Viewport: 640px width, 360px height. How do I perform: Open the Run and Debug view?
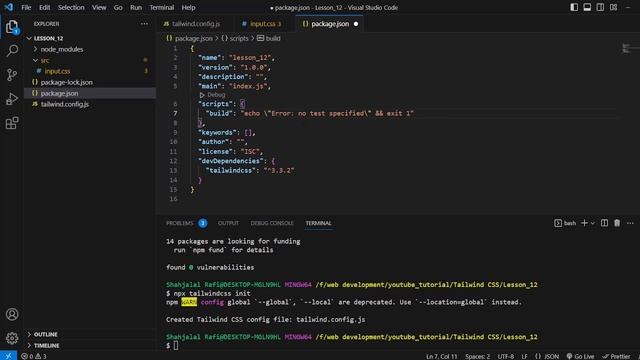click(x=12, y=99)
